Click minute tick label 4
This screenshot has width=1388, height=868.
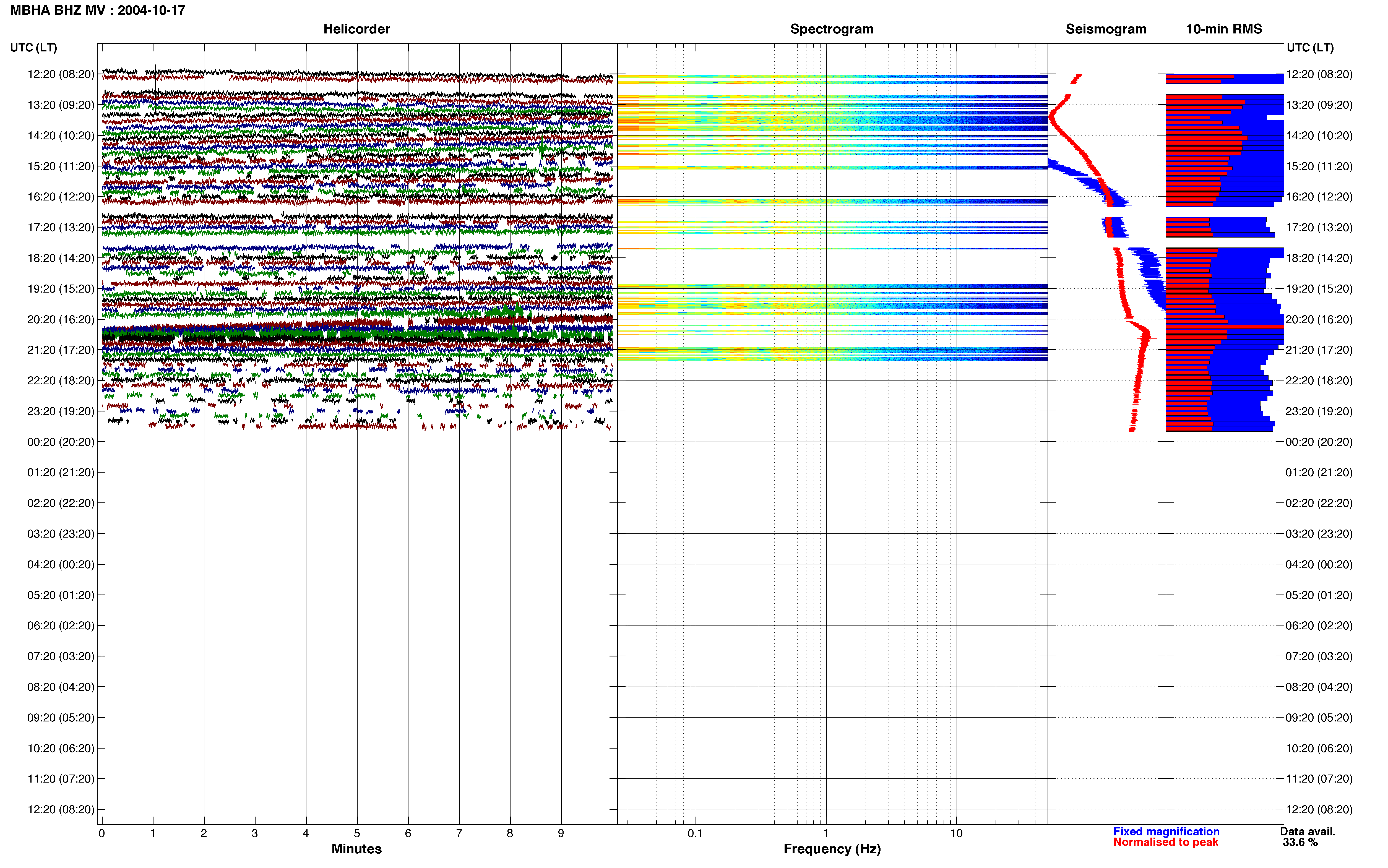[306, 833]
